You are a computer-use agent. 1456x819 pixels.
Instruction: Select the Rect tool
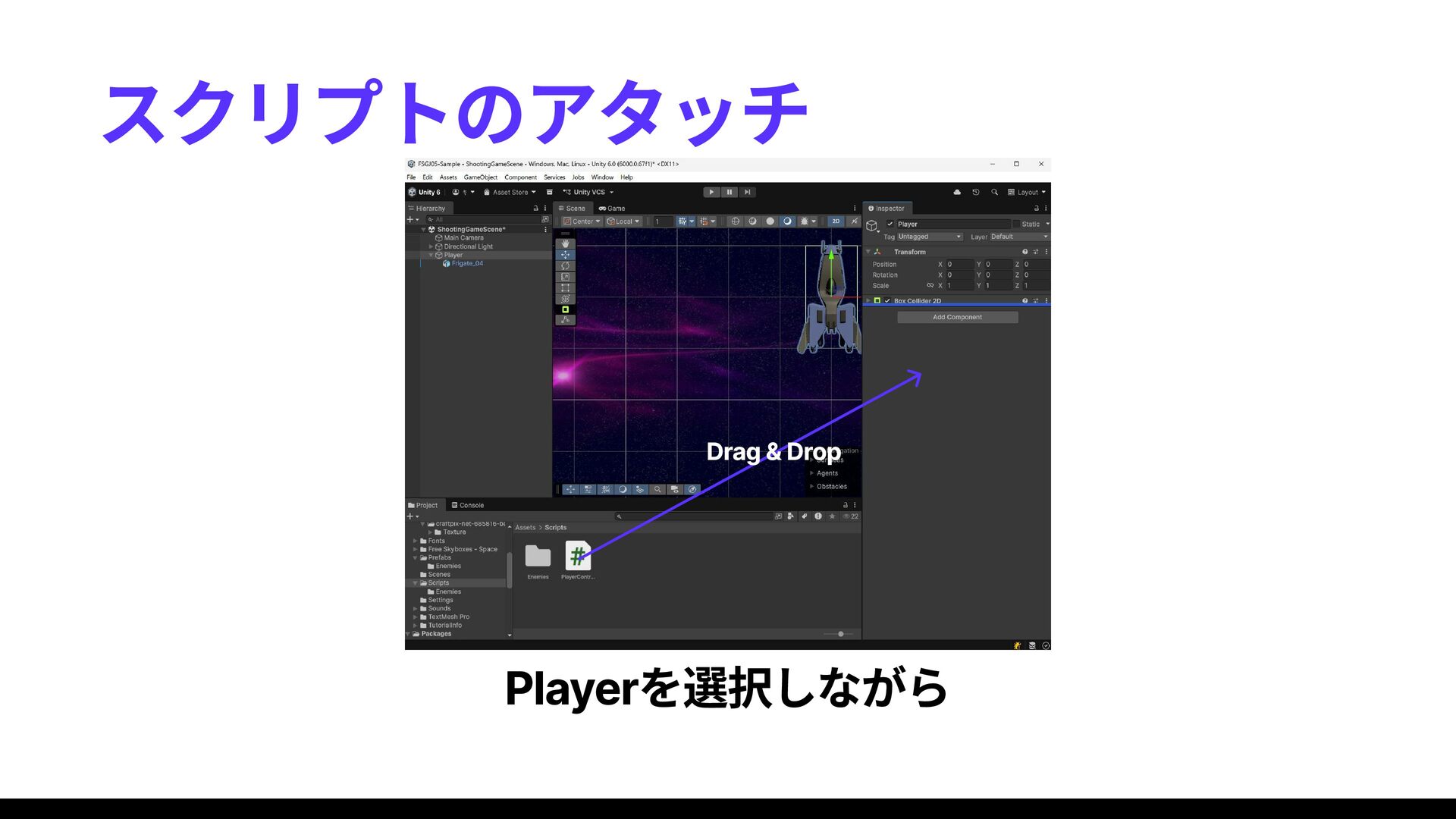pyautogui.click(x=565, y=288)
